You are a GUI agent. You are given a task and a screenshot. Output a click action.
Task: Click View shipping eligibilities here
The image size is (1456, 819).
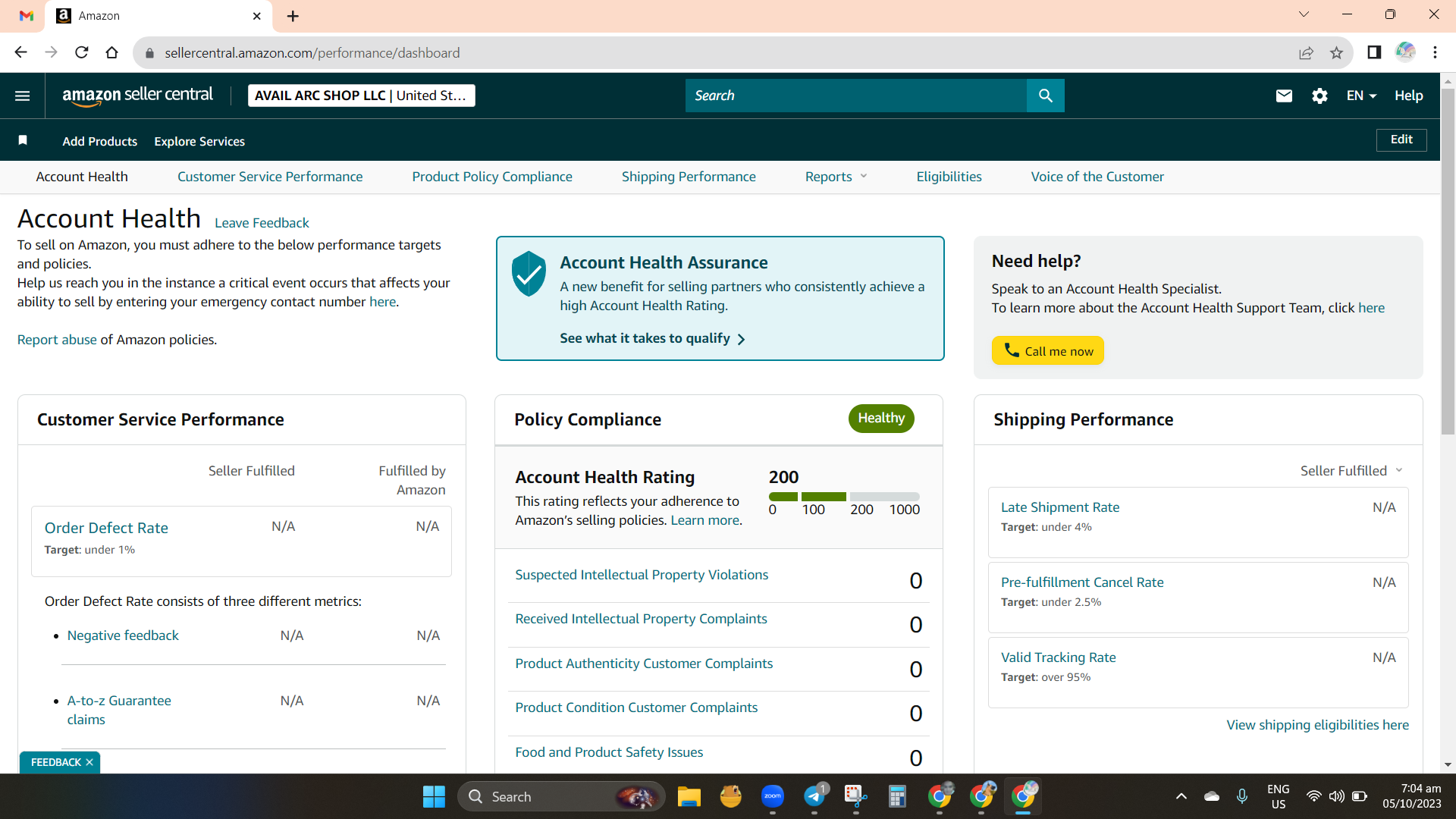(1318, 725)
